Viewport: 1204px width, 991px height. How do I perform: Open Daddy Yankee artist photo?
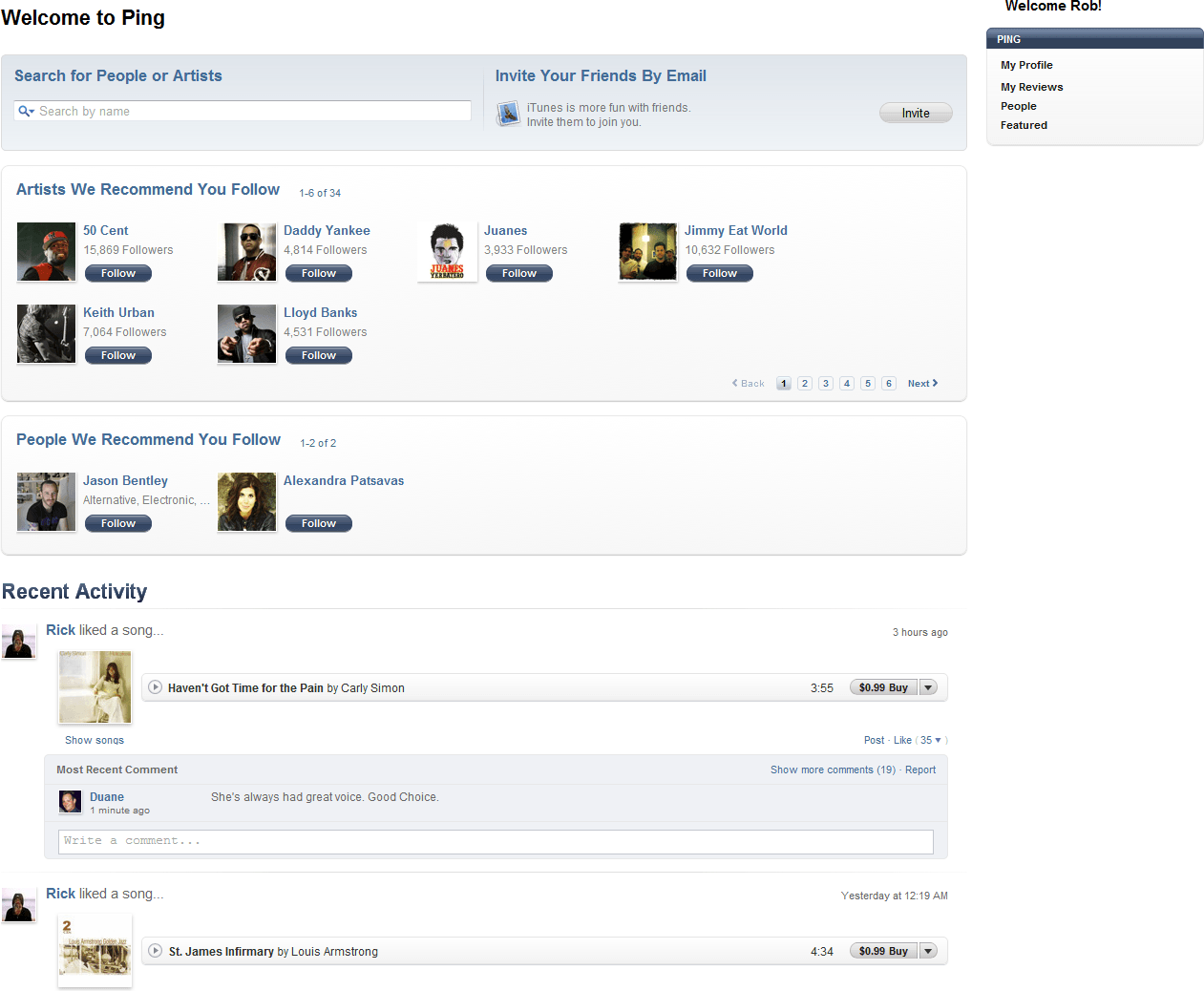[246, 252]
